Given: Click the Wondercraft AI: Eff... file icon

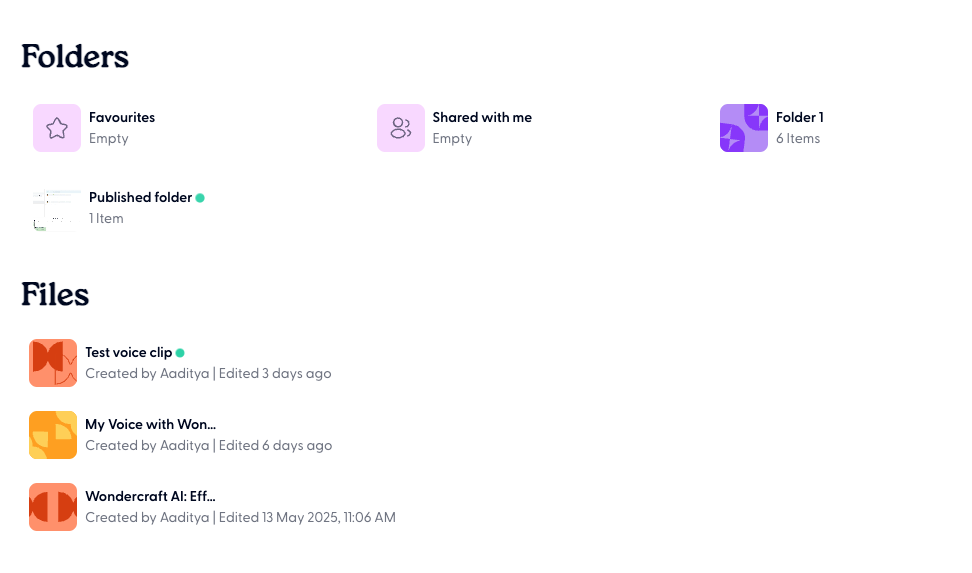Looking at the screenshot, I should coord(53,507).
